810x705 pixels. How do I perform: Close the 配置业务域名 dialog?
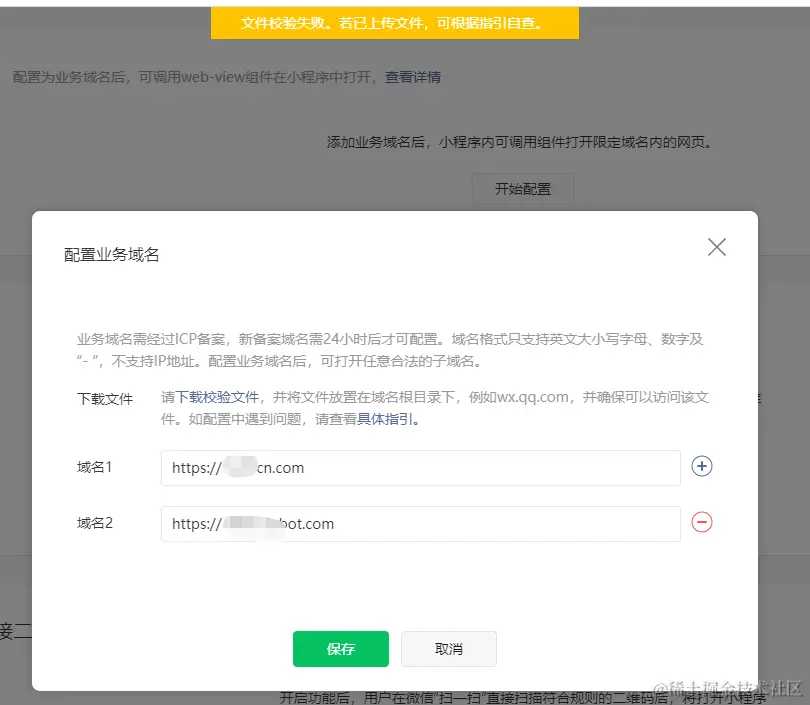(x=716, y=247)
